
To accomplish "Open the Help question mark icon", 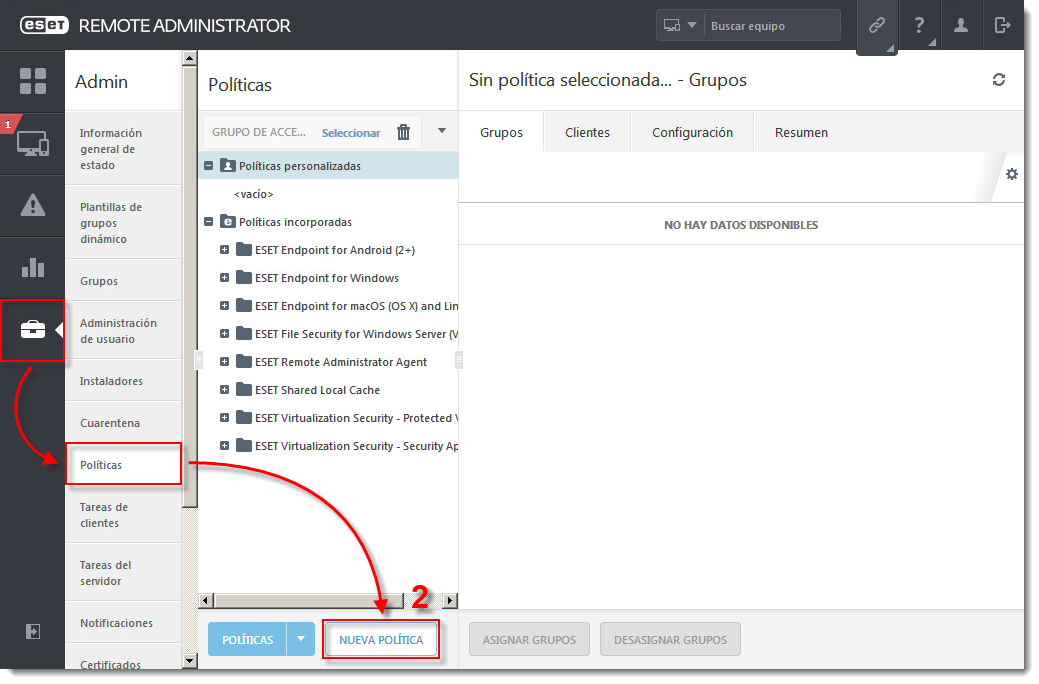I will [x=919, y=25].
